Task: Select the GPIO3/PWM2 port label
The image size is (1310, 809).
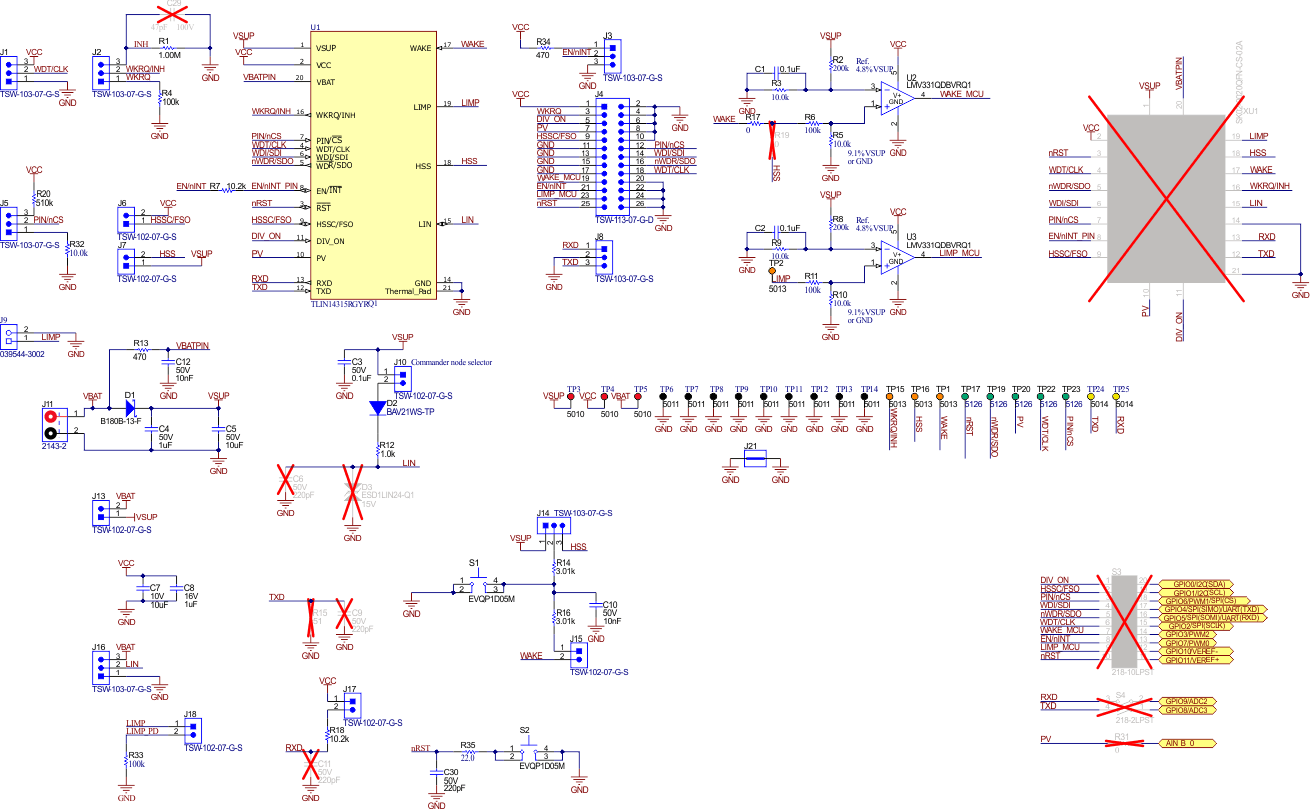Action: coord(1190,634)
